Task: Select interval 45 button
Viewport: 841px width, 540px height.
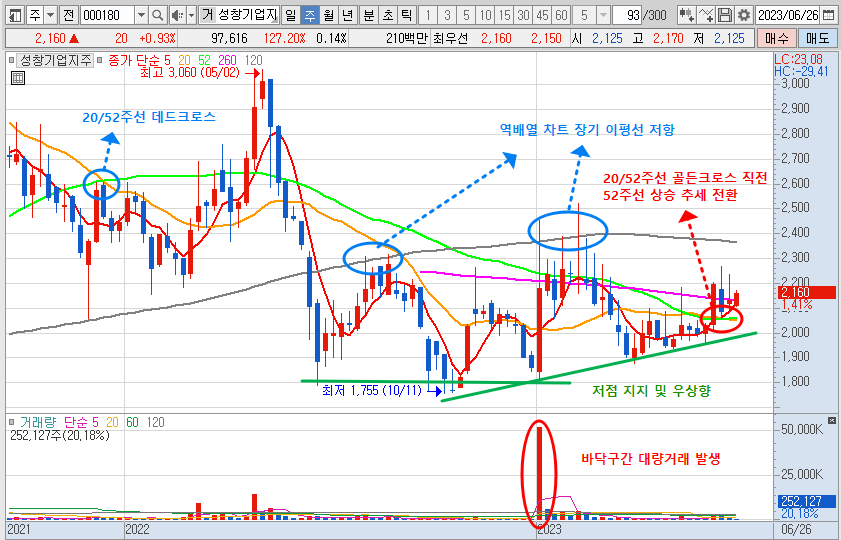Action: (x=543, y=15)
